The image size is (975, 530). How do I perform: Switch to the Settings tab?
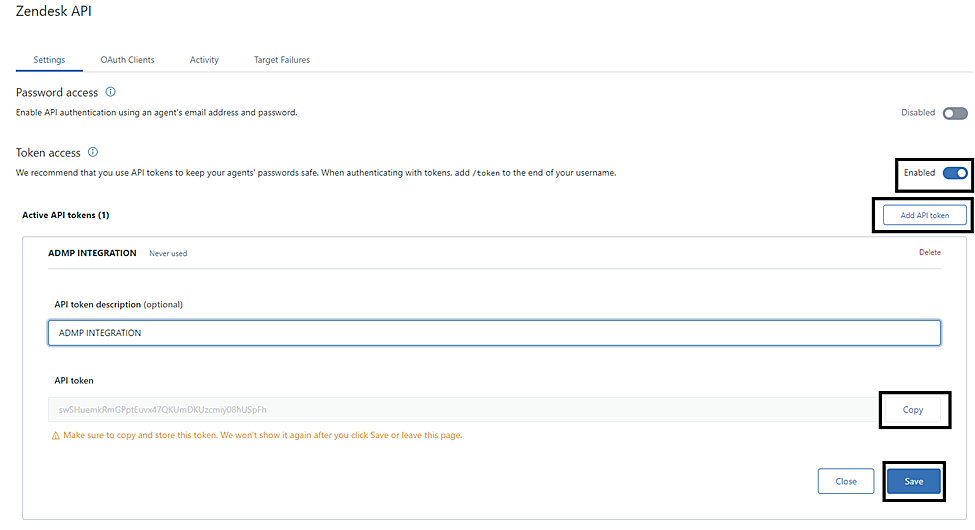pos(49,60)
